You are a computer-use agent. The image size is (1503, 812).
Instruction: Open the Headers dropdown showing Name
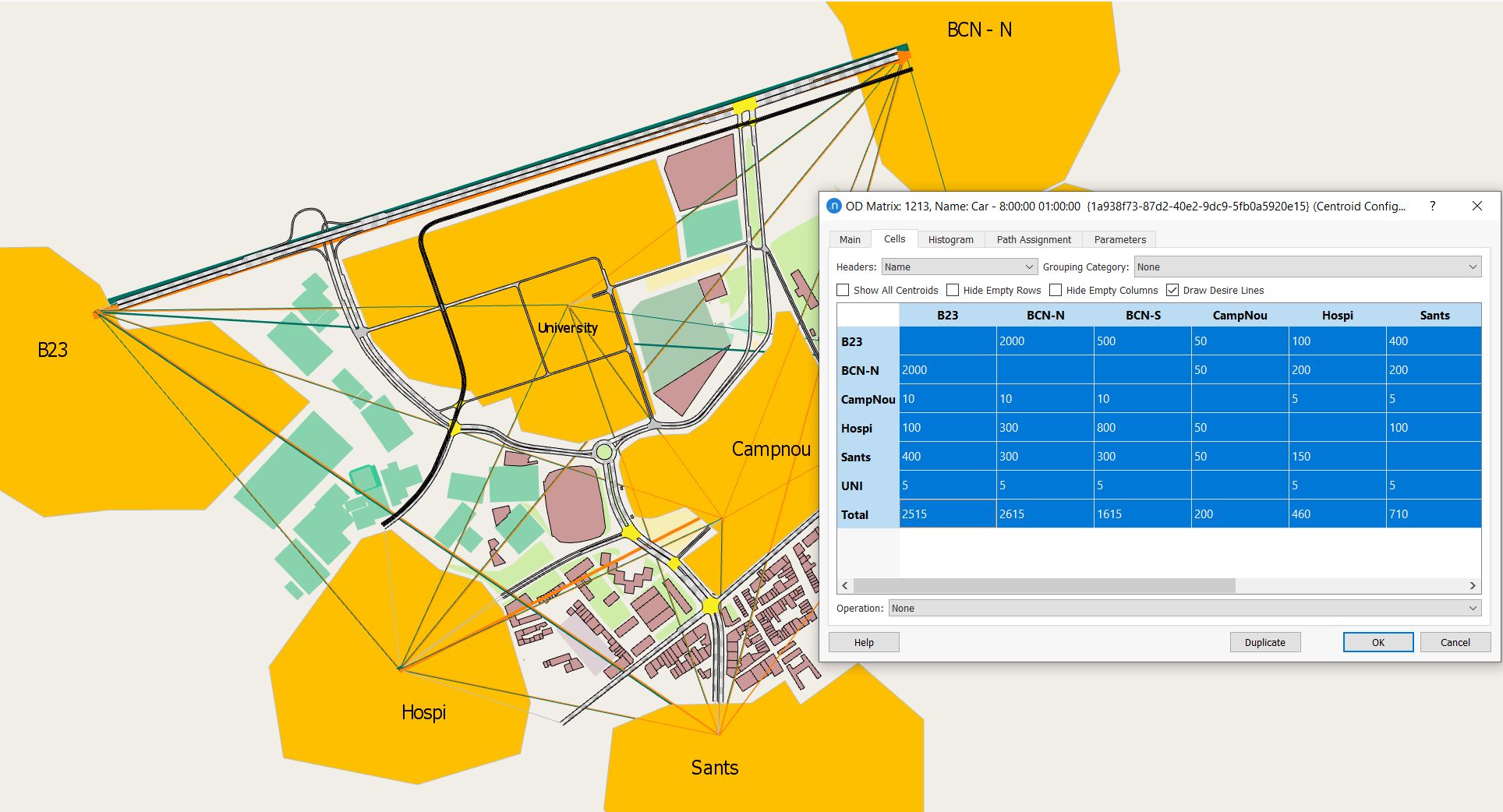pos(959,267)
